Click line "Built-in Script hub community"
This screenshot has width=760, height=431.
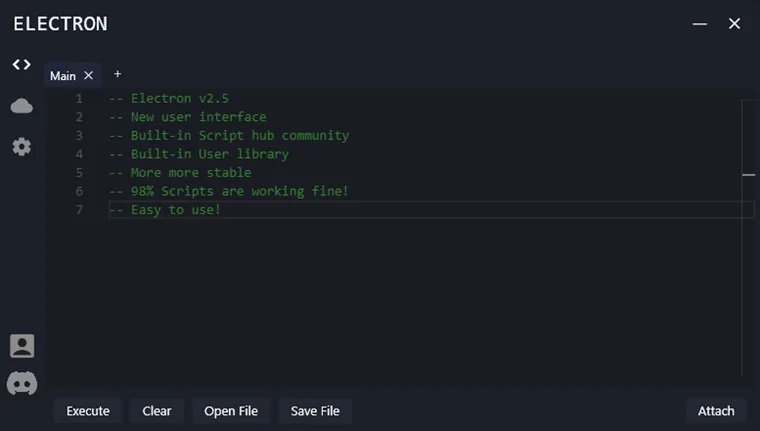coord(229,136)
